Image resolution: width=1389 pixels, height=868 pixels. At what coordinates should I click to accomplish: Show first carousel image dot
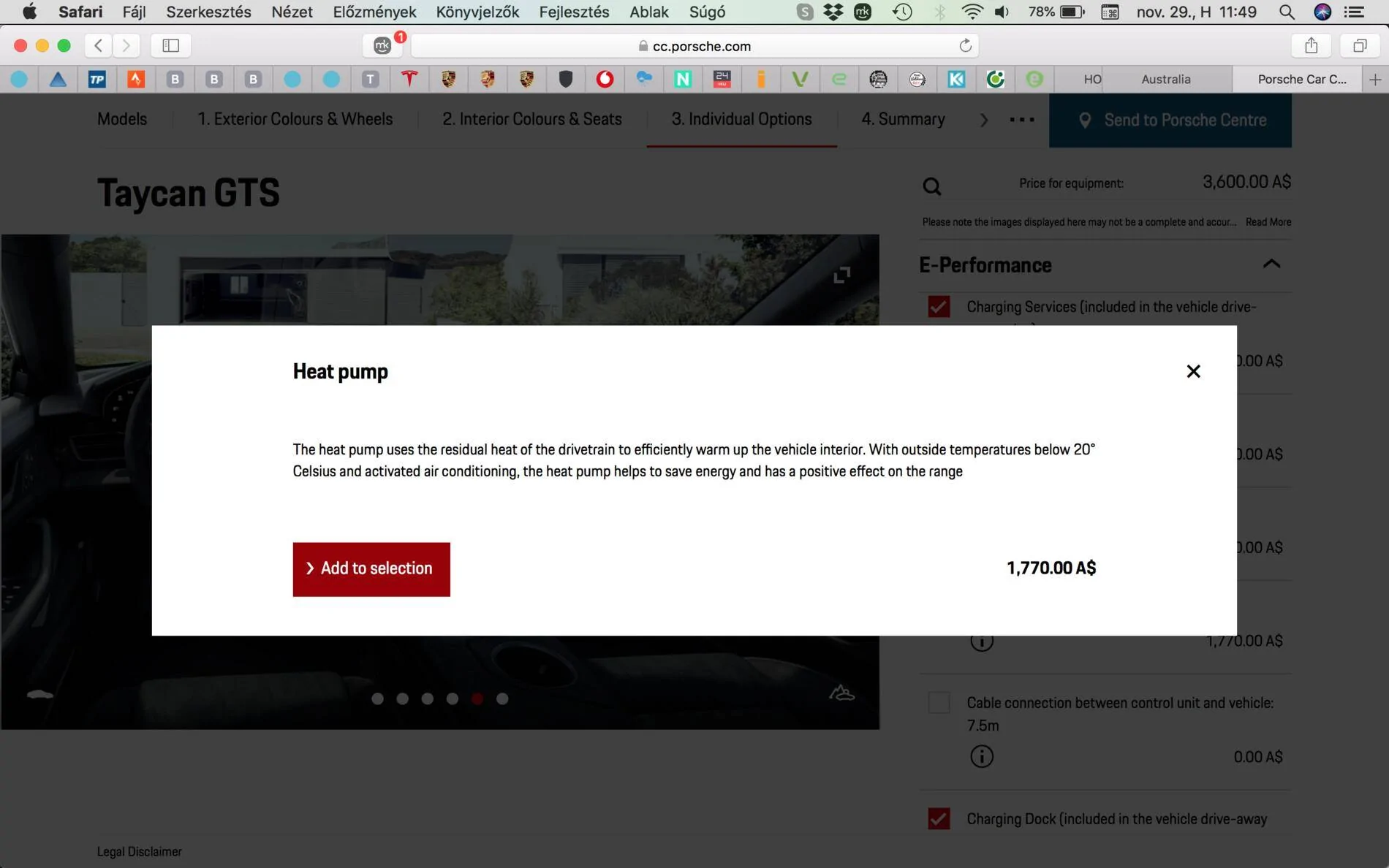click(x=377, y=698)
